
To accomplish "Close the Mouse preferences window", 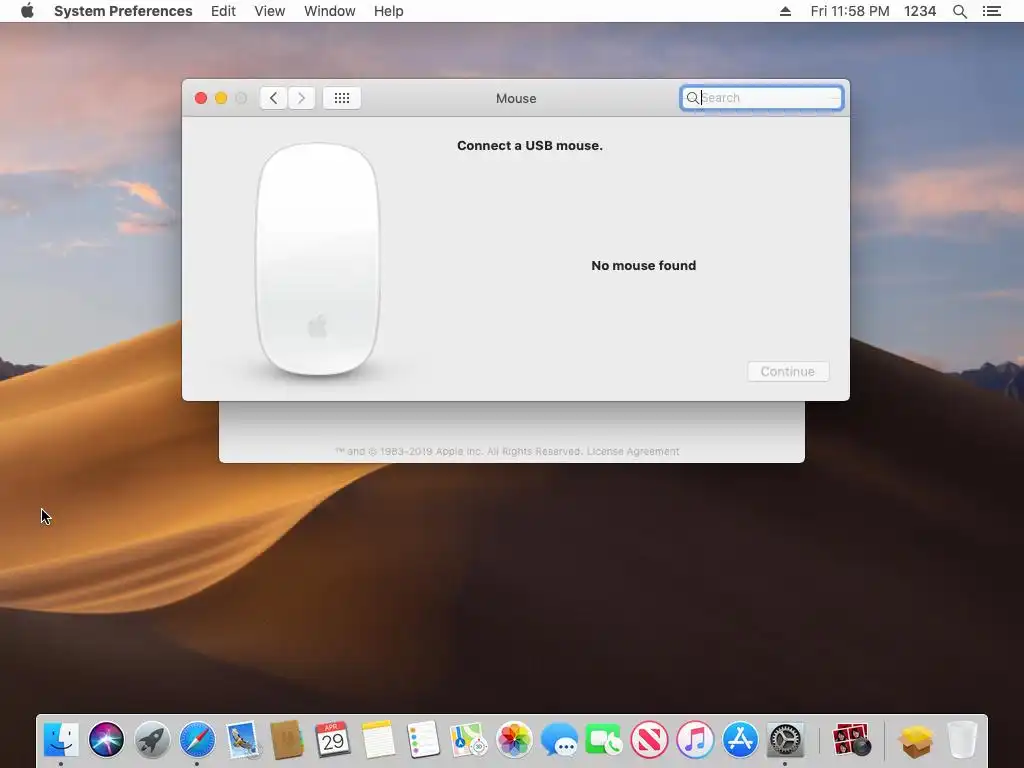I will point(201,98).
